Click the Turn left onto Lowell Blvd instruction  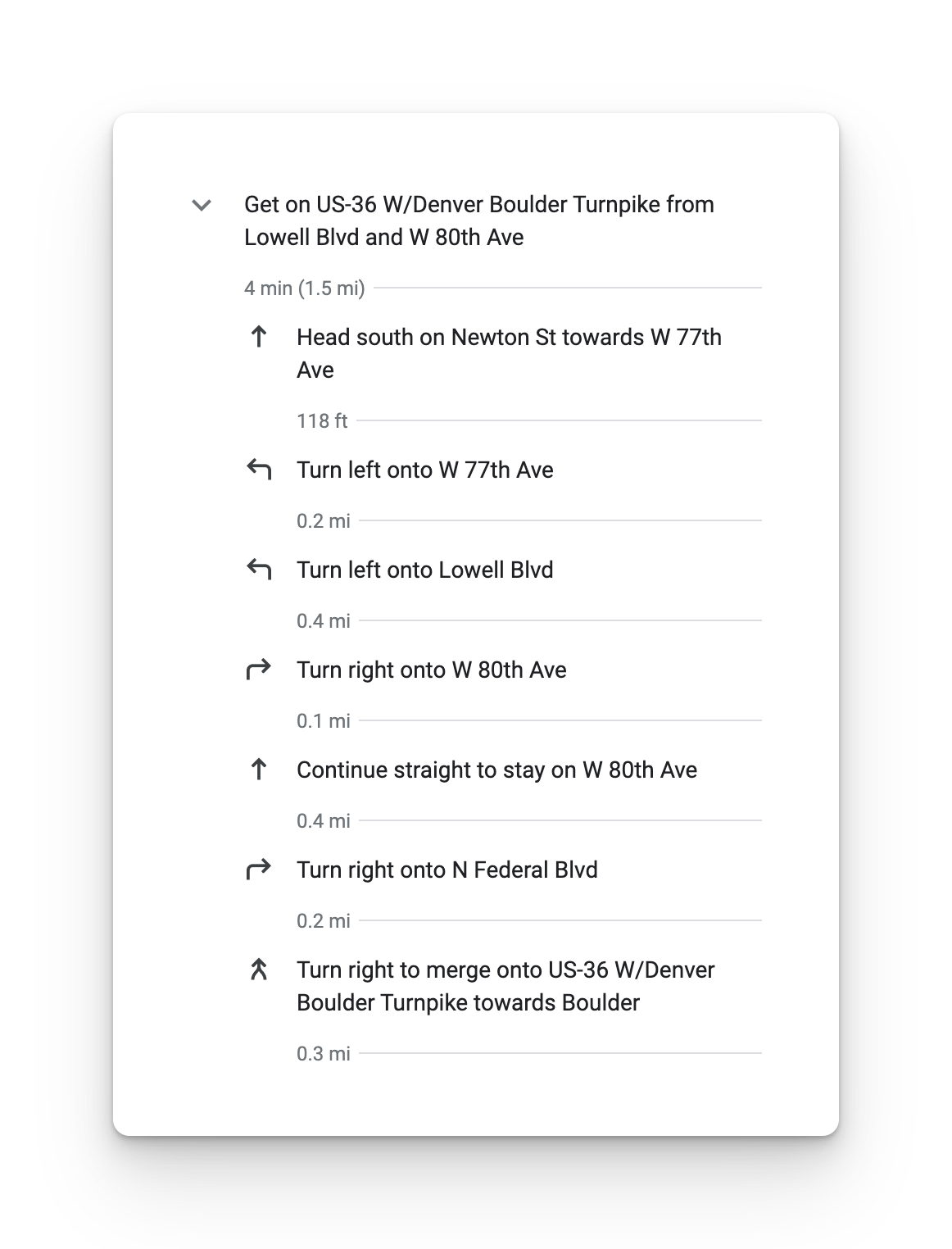click(425, 570)
